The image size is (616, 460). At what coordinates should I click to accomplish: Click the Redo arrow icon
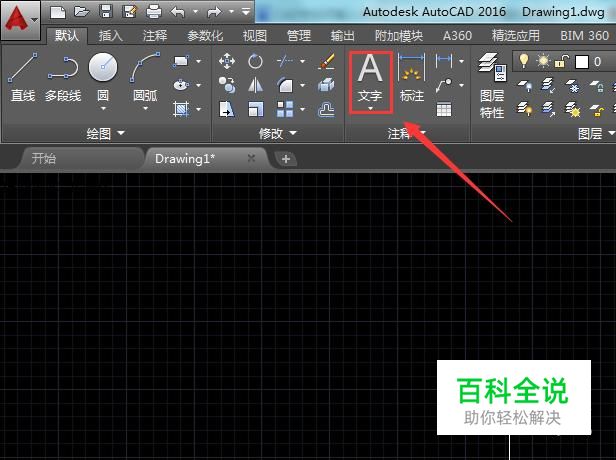coord(214,12)
